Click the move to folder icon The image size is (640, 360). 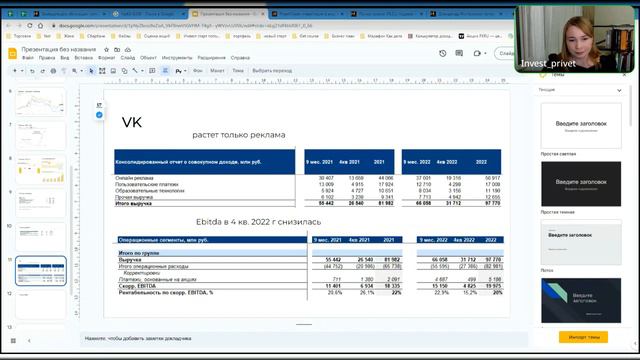pyautogui.click(x=117, y=50)
